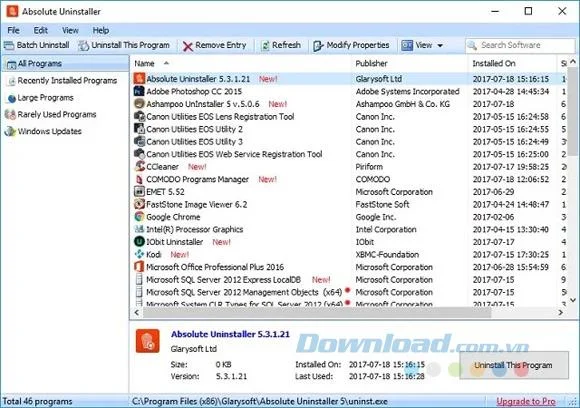
Task: Click the Refresh button label
Action: [x=286, y=45]
